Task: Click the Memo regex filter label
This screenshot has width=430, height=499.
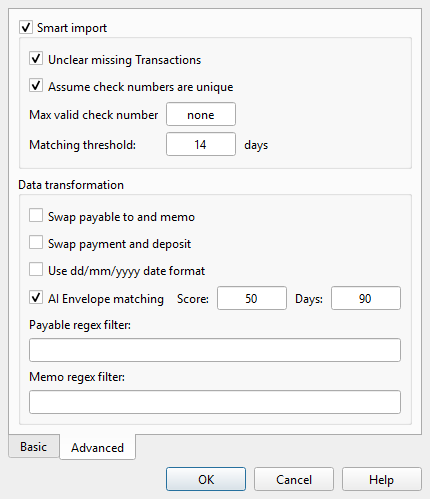Action: pyautogui.click(x=77, y=377)
